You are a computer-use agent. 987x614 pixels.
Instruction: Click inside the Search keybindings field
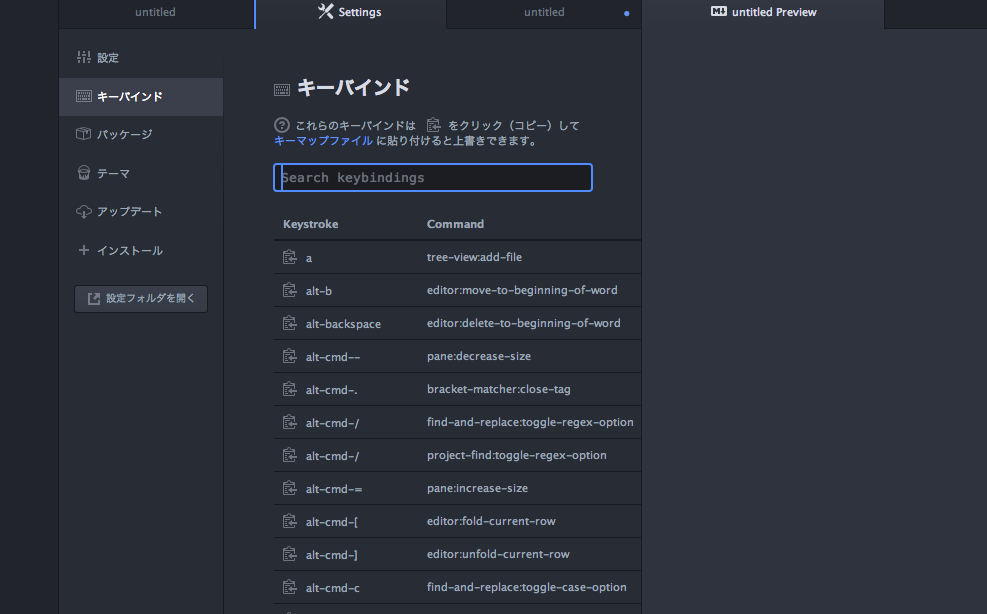coord(432,177)
